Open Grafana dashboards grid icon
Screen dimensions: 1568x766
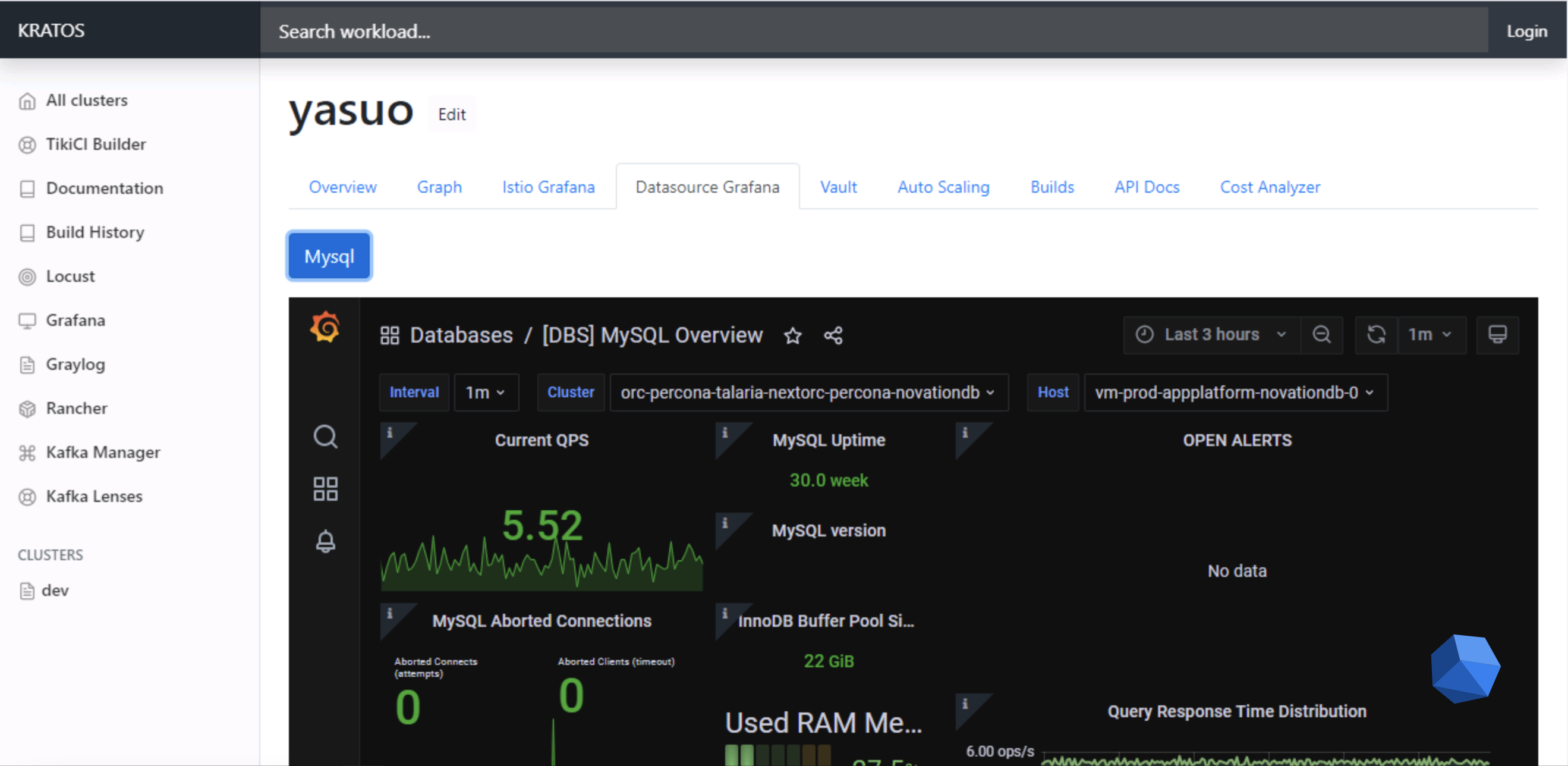point(325,489)
